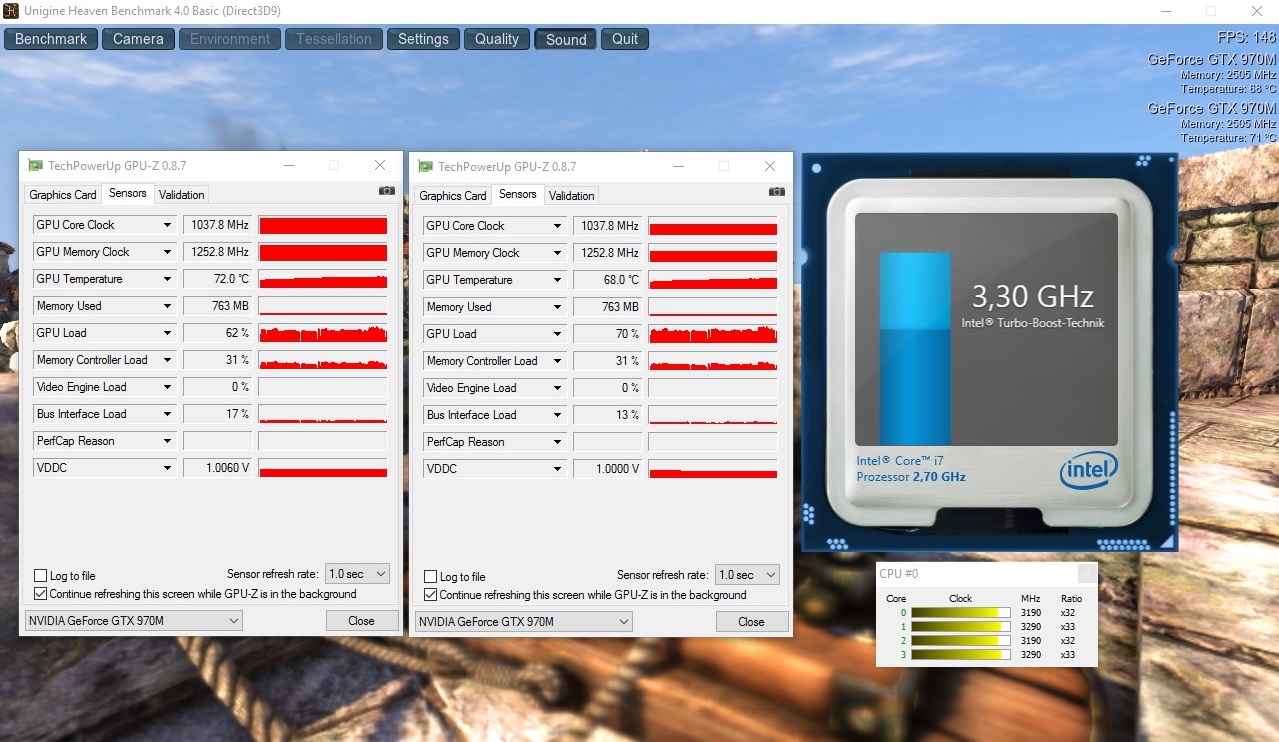Select Sensors tab in right GPU-Z window
The height and width of the screenshot is (742, 1279).
[x=517, y=194]
